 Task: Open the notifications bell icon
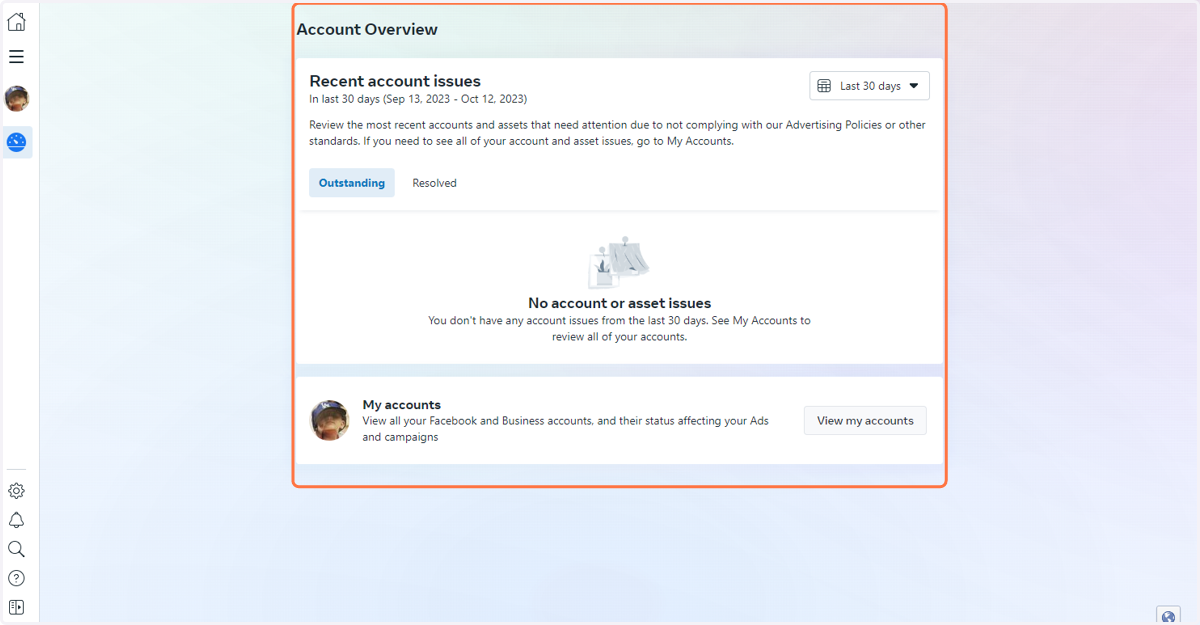click(16, 520)
